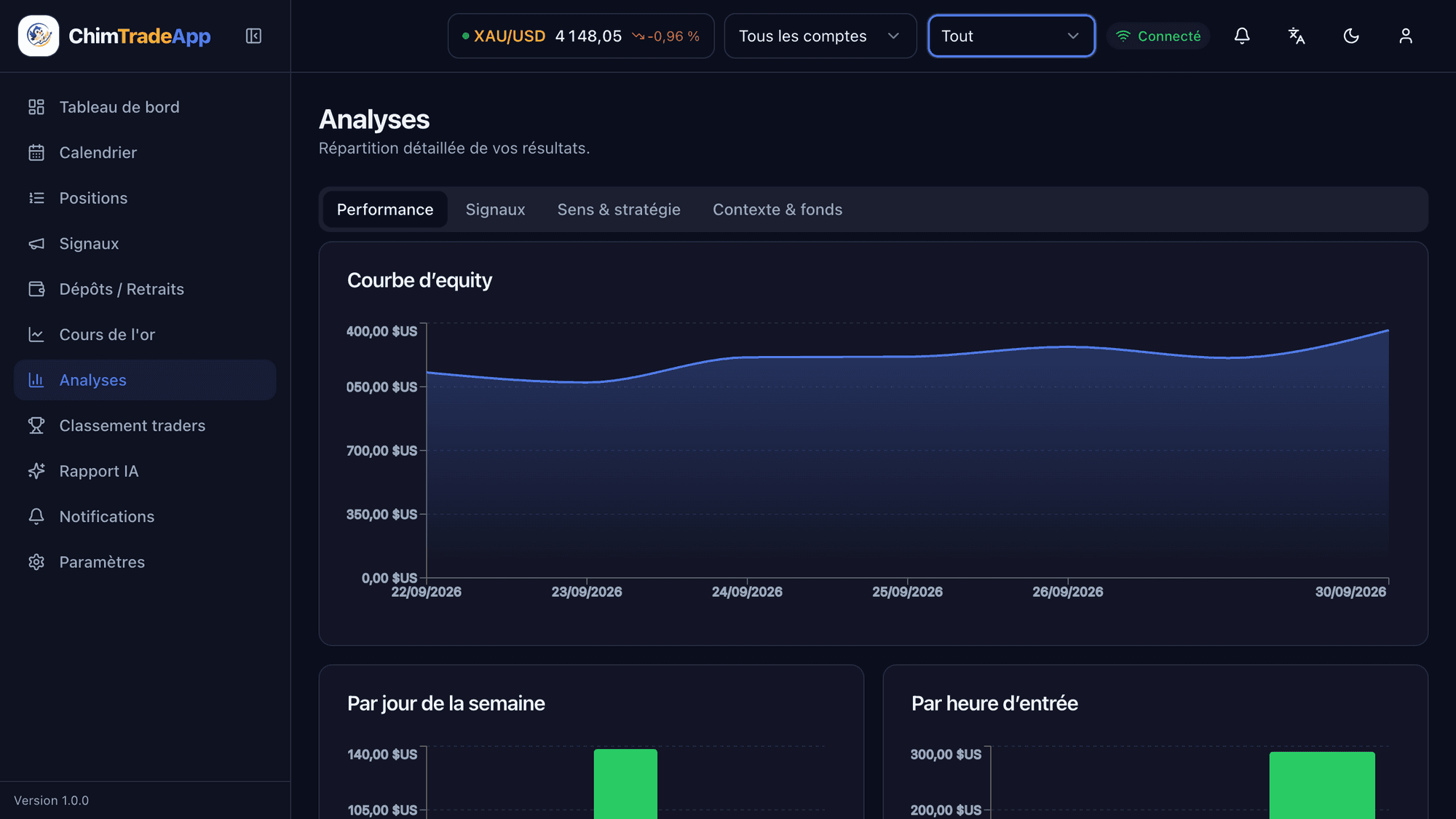Screen dimensions: 1456x819
Task: Open the Calendrier page
Action: coord(145,153)
